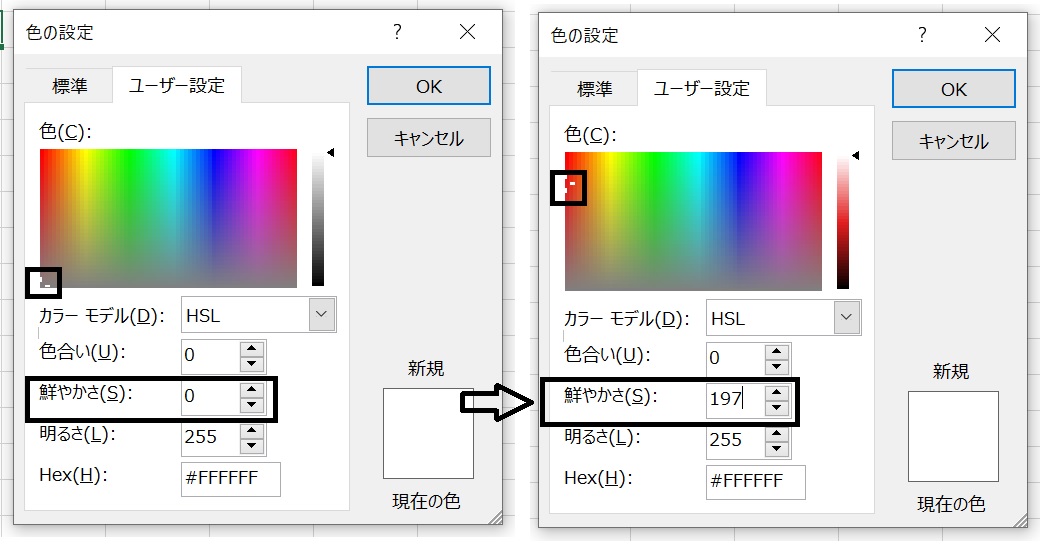Screen dimensions: 1050x555
Task: Decrease 色合い with the down arrow, right dialog
Action: [777, 366]
